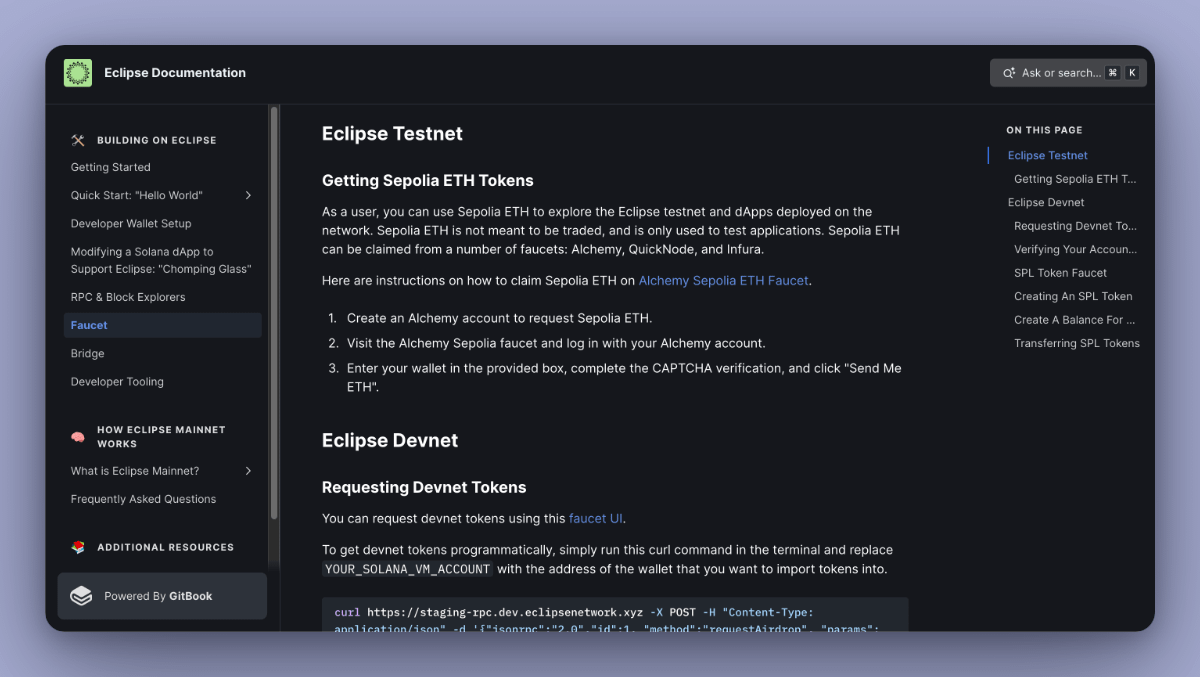Viewport: 1200px width, 677px height.
Task: Click the sidebar vertical scrollbar
Action: (274, 314)
